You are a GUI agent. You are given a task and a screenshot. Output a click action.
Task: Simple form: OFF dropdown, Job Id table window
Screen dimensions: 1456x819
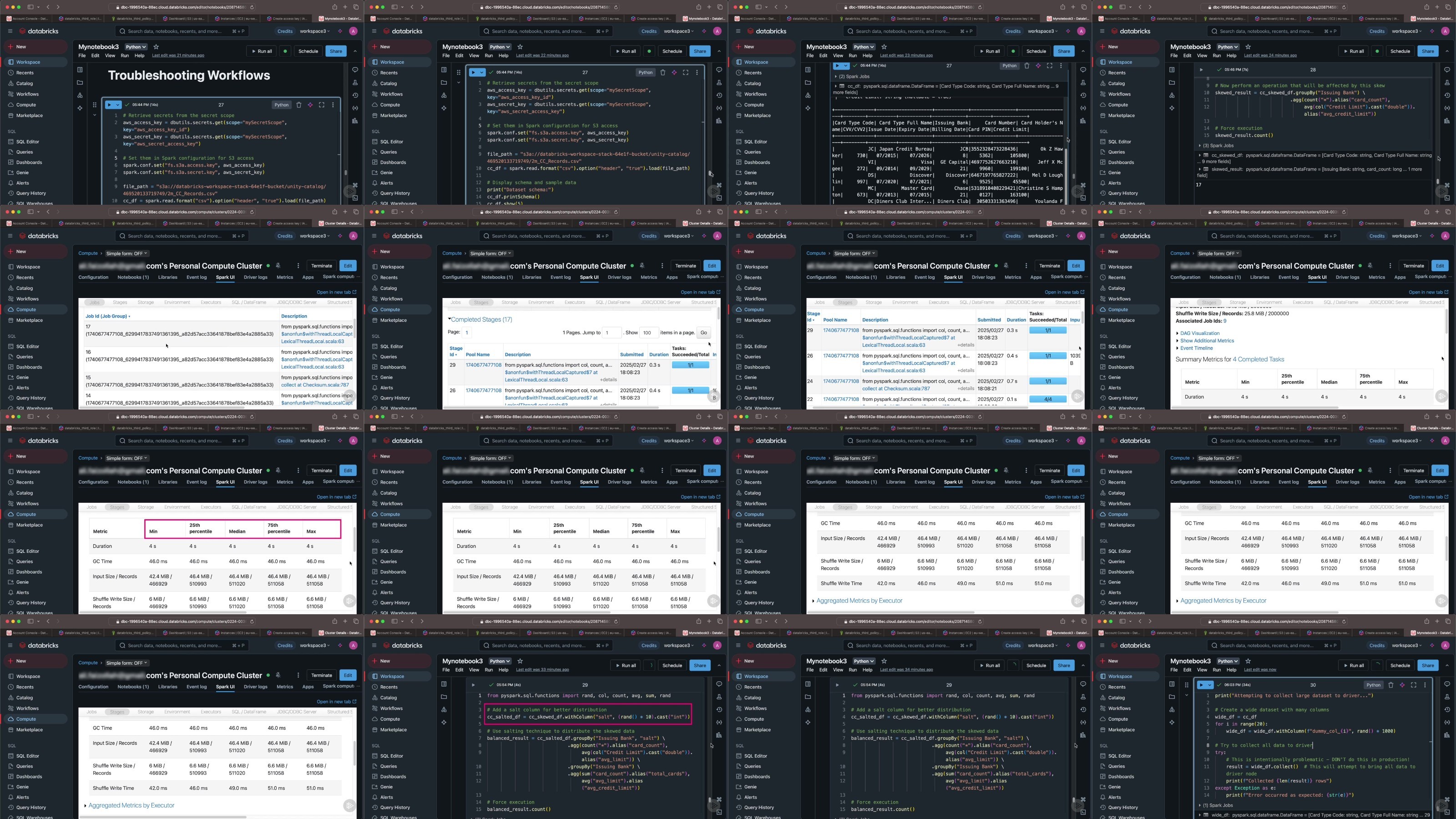click(127, 253)
